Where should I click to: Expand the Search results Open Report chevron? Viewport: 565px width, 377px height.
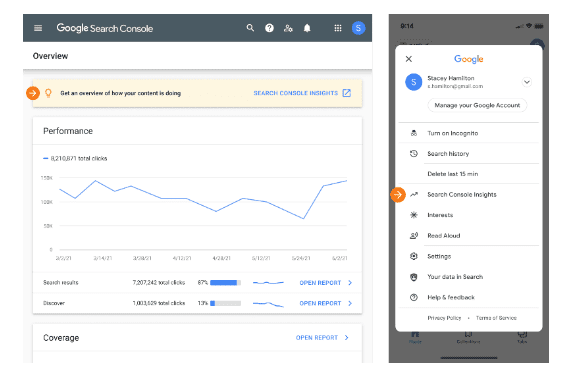[350, 283]
